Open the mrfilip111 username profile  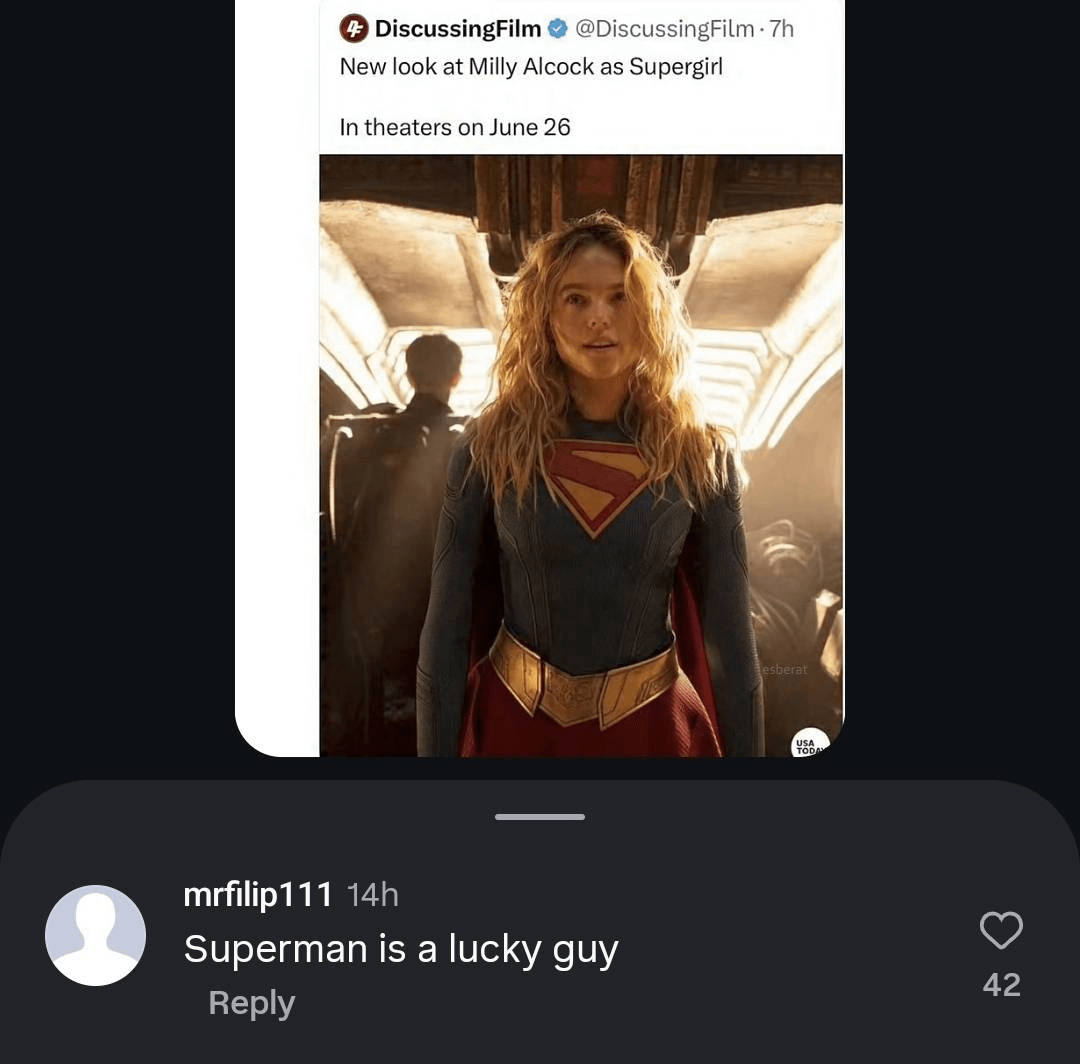258,894
